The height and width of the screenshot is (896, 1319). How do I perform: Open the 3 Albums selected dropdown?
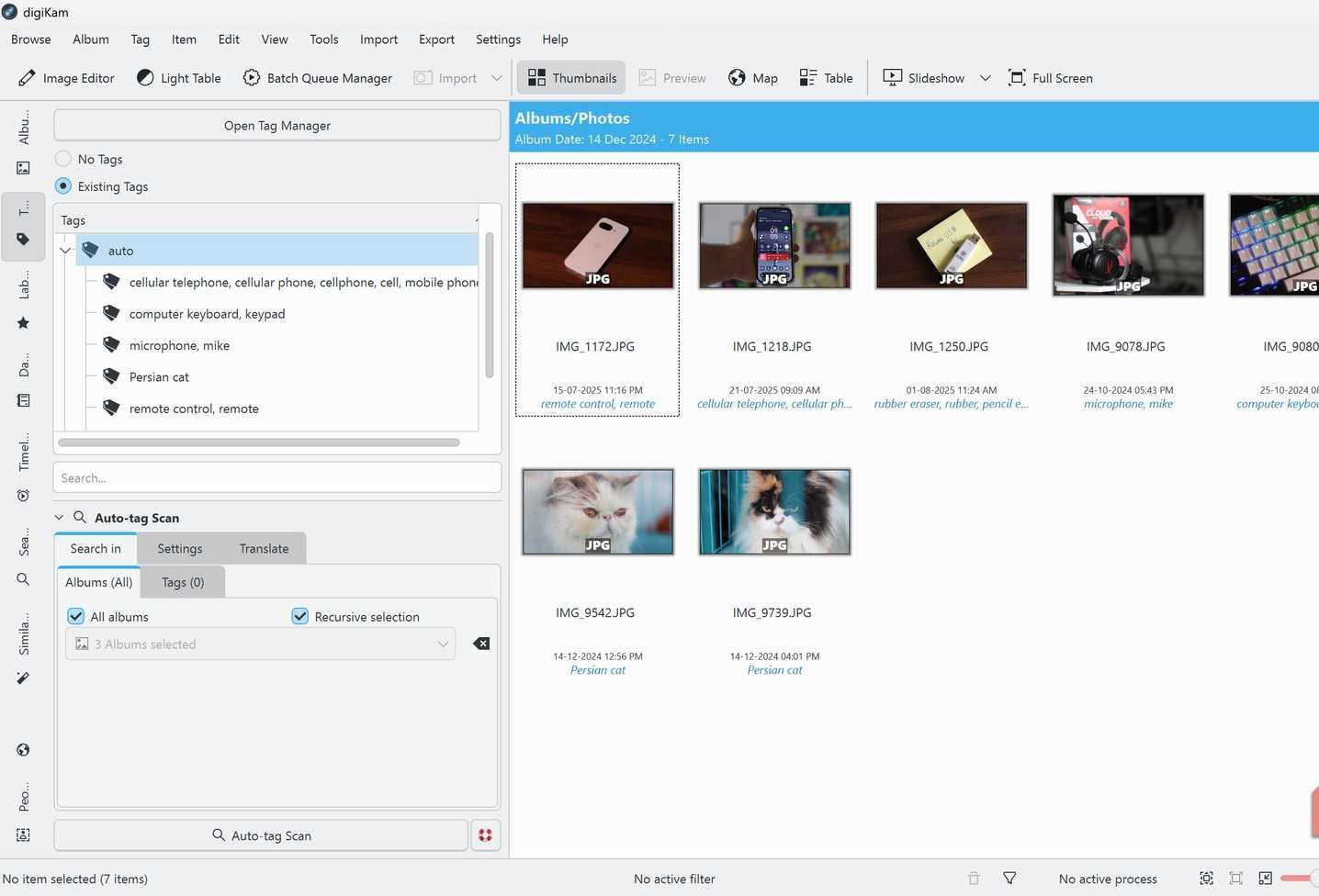pyautogui.click(x=260, y=644)
